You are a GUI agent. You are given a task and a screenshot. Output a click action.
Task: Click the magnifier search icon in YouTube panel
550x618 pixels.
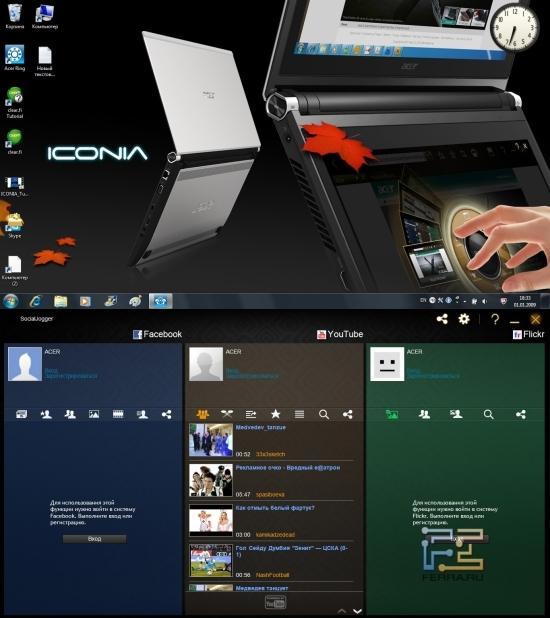click(324, 414)
